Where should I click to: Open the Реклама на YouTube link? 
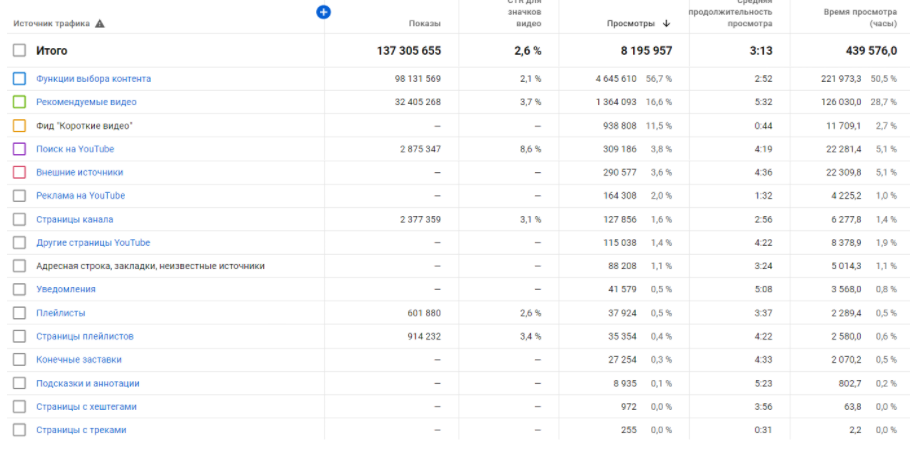coord(80,195)
